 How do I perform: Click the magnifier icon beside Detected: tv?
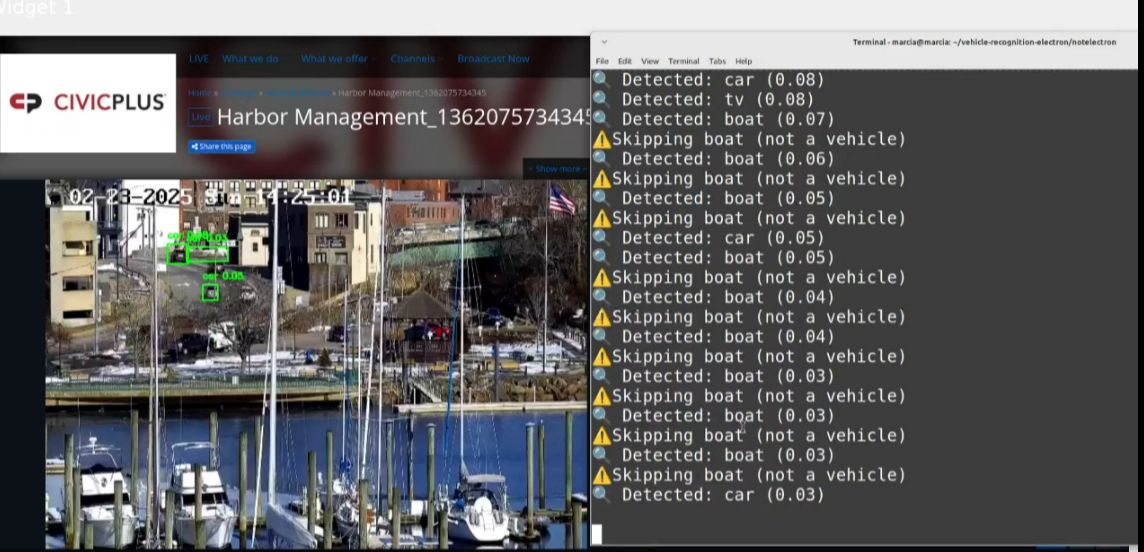(601, 100)
